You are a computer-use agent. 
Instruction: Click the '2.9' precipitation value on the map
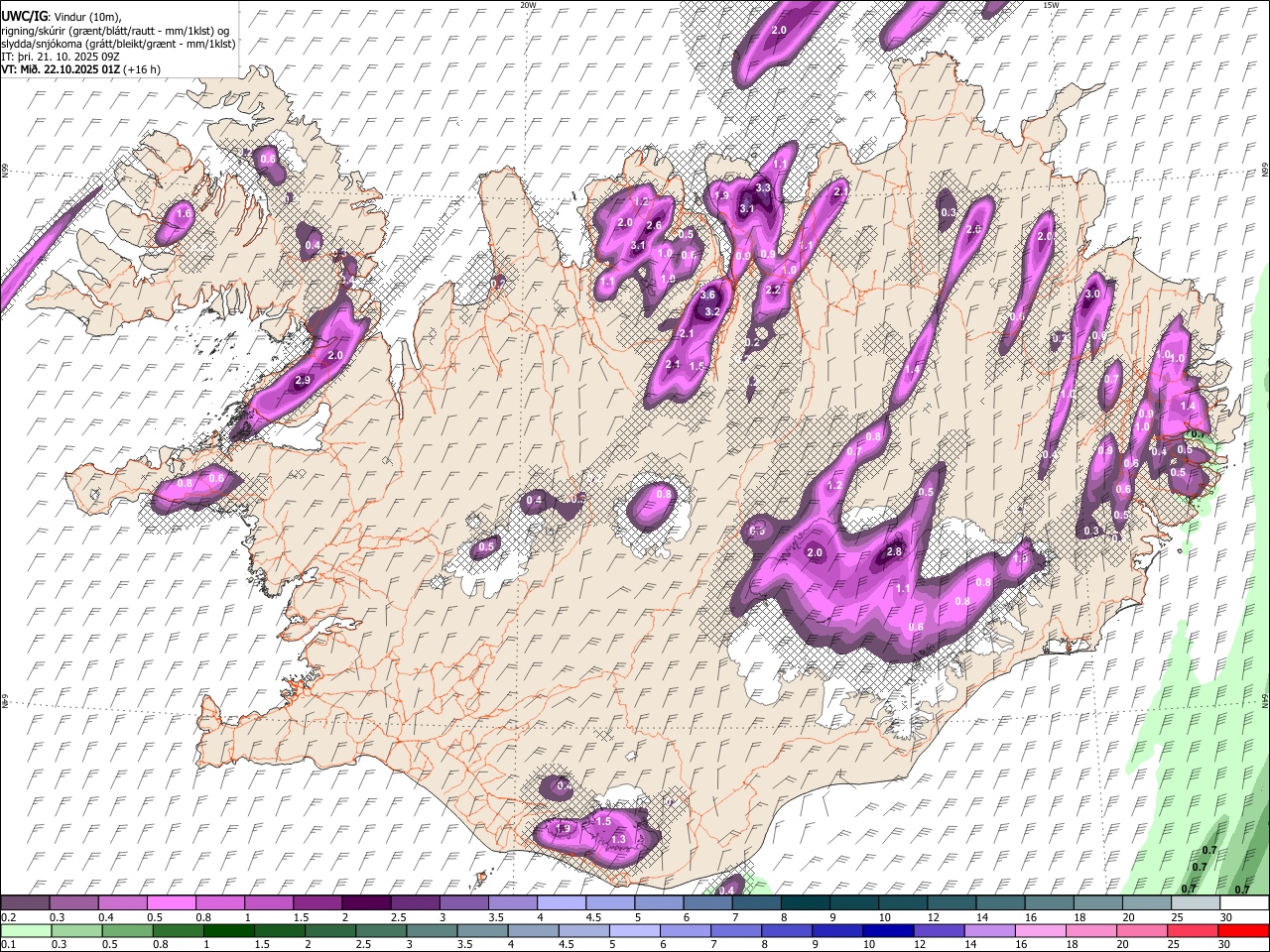(303, 380)
